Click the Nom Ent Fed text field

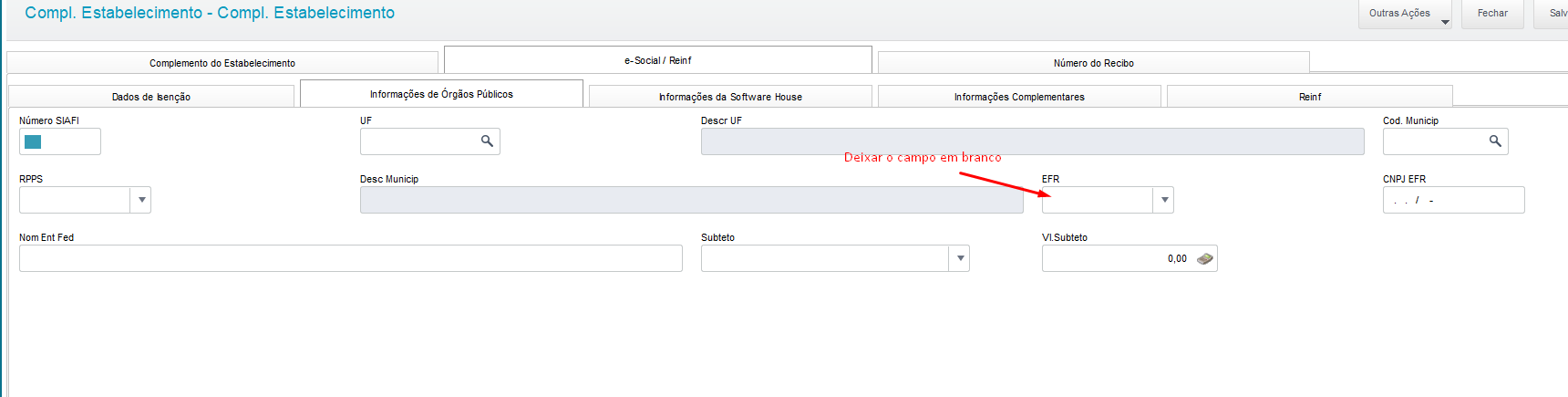click(x=351, y=258)
